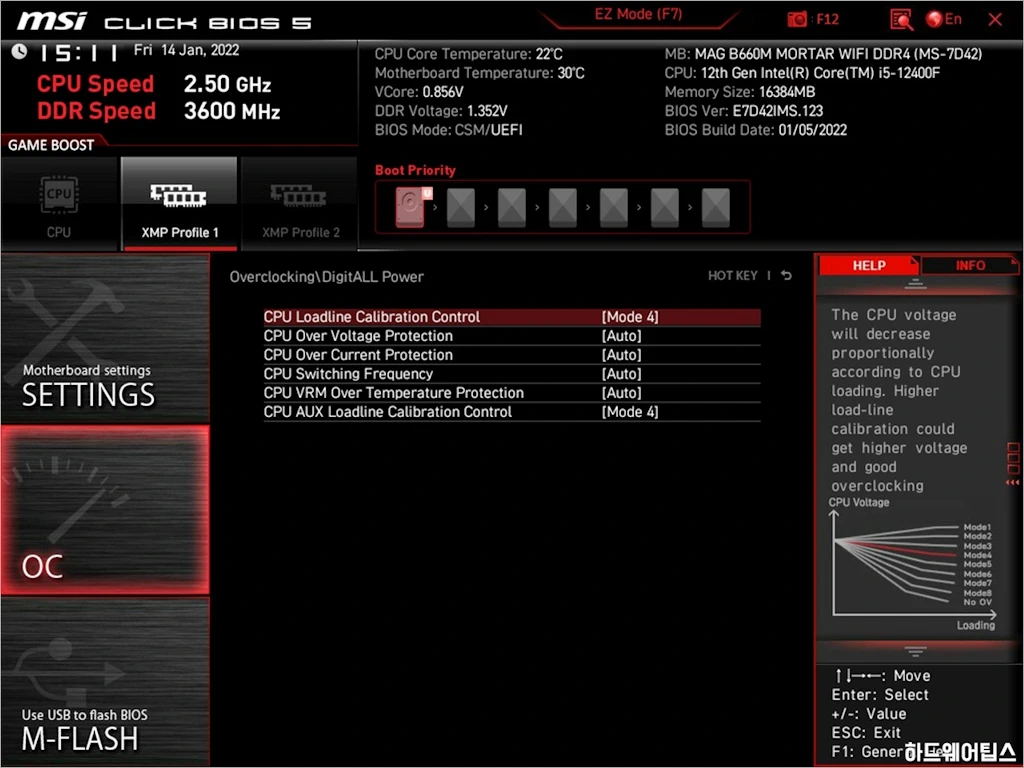Open CPU Over Current Protection [Auto] value
The width and height of the screenshot is (1024, 768).
tap(621, 355)
